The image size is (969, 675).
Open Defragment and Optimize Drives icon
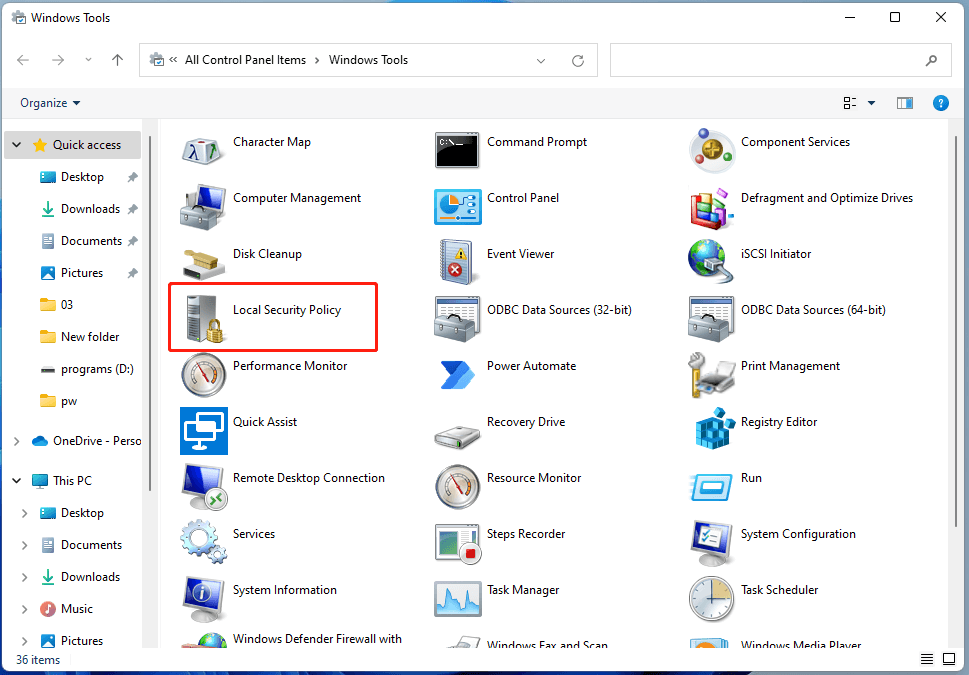point(711,208)
